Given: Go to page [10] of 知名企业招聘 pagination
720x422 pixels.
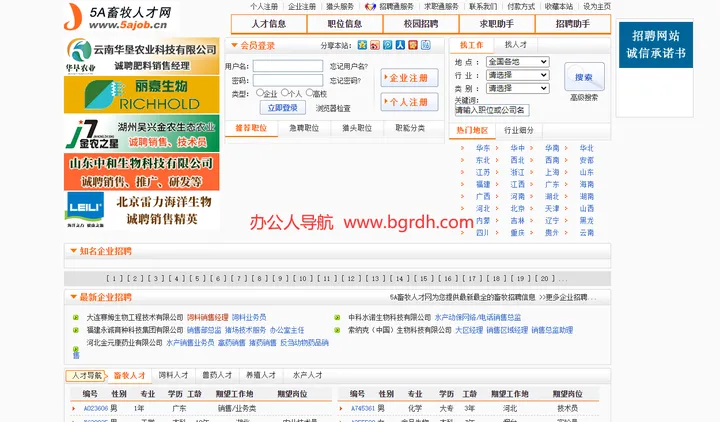Looking at the screenshot, I should pyautogui.click(x=303, y=278).
